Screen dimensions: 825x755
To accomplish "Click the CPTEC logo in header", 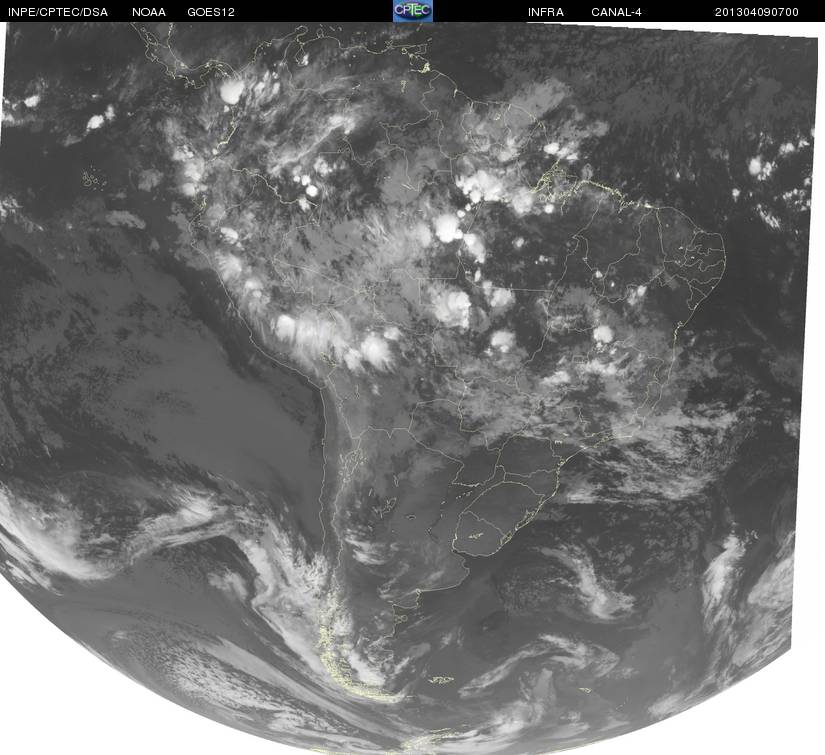I will [413, 11].
